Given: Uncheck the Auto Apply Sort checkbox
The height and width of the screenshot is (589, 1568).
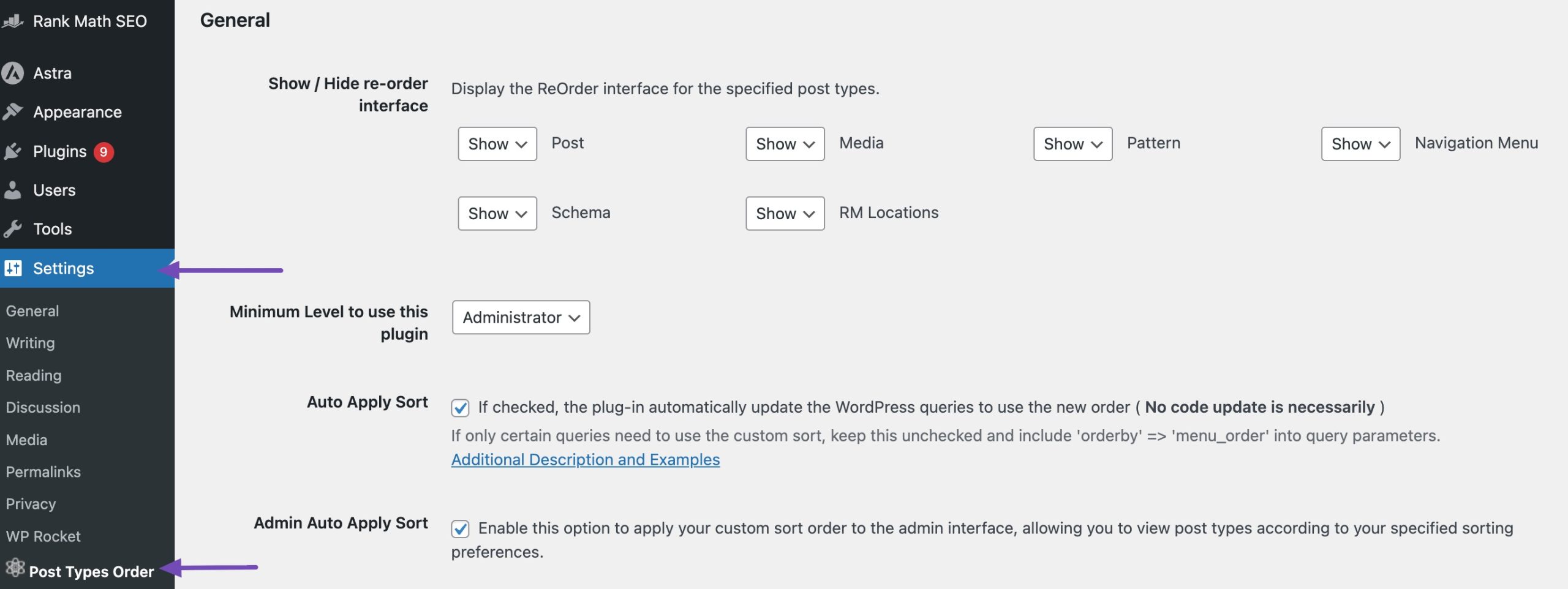Looking at the screenshot, I should pyautogui.click(x=460, y=408).
